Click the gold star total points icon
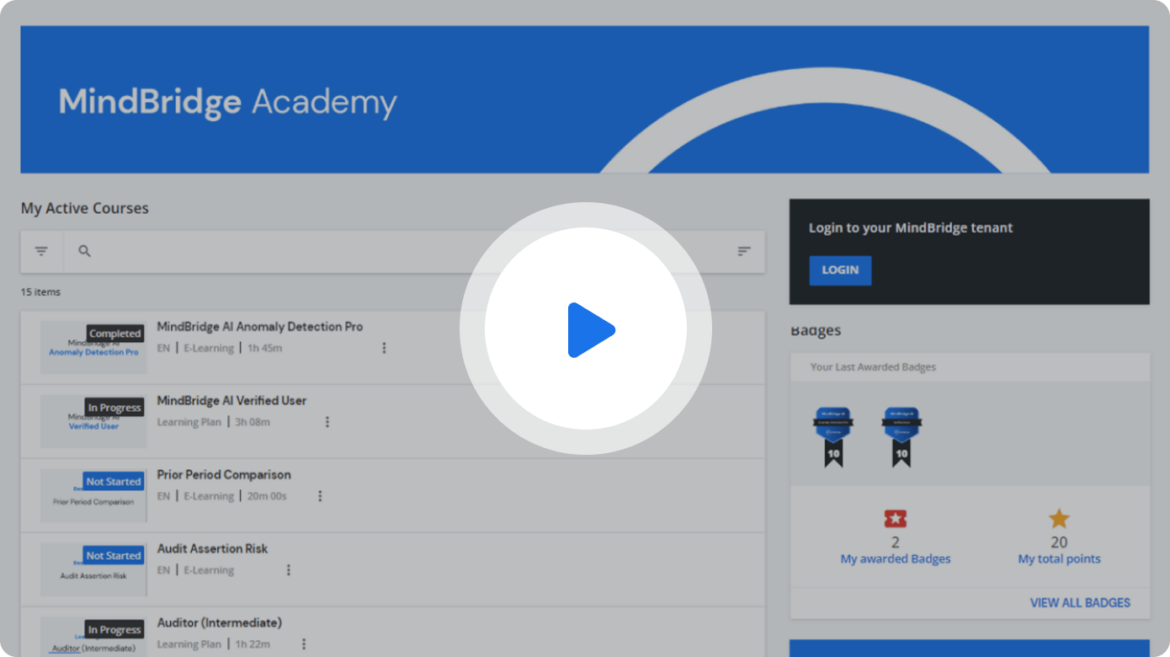This screenshot has height=657, width=1170. (1058, 519)
